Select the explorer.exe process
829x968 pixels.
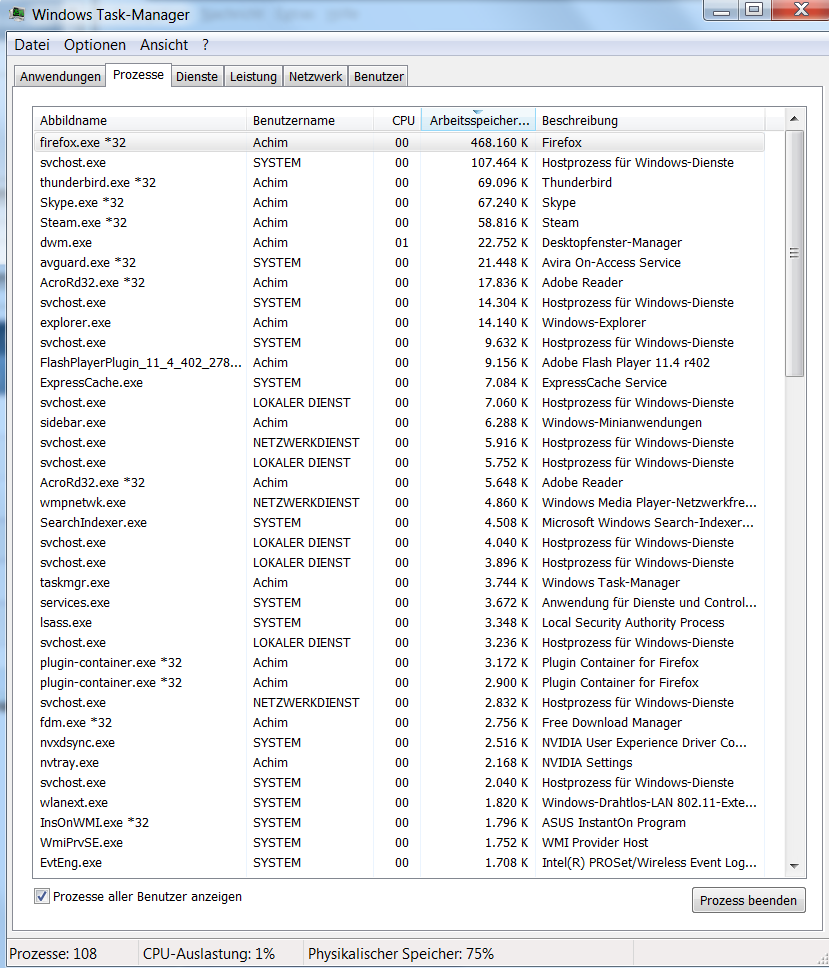tap(399, 322)
